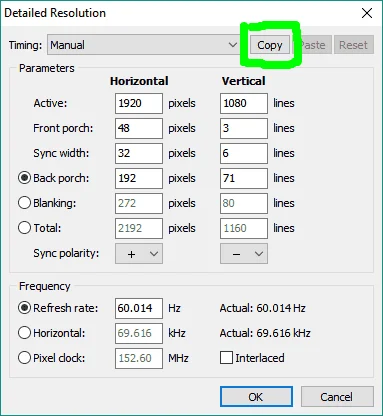Click the Copy button

270,45
